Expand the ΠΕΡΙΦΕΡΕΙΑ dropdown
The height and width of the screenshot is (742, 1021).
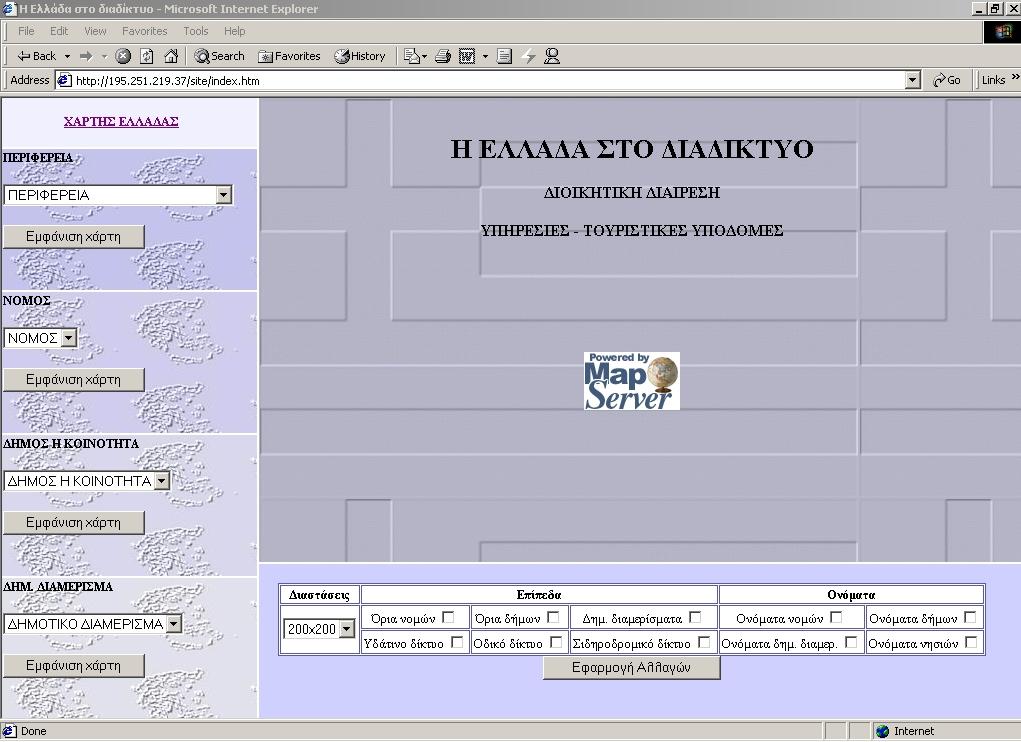223,195
